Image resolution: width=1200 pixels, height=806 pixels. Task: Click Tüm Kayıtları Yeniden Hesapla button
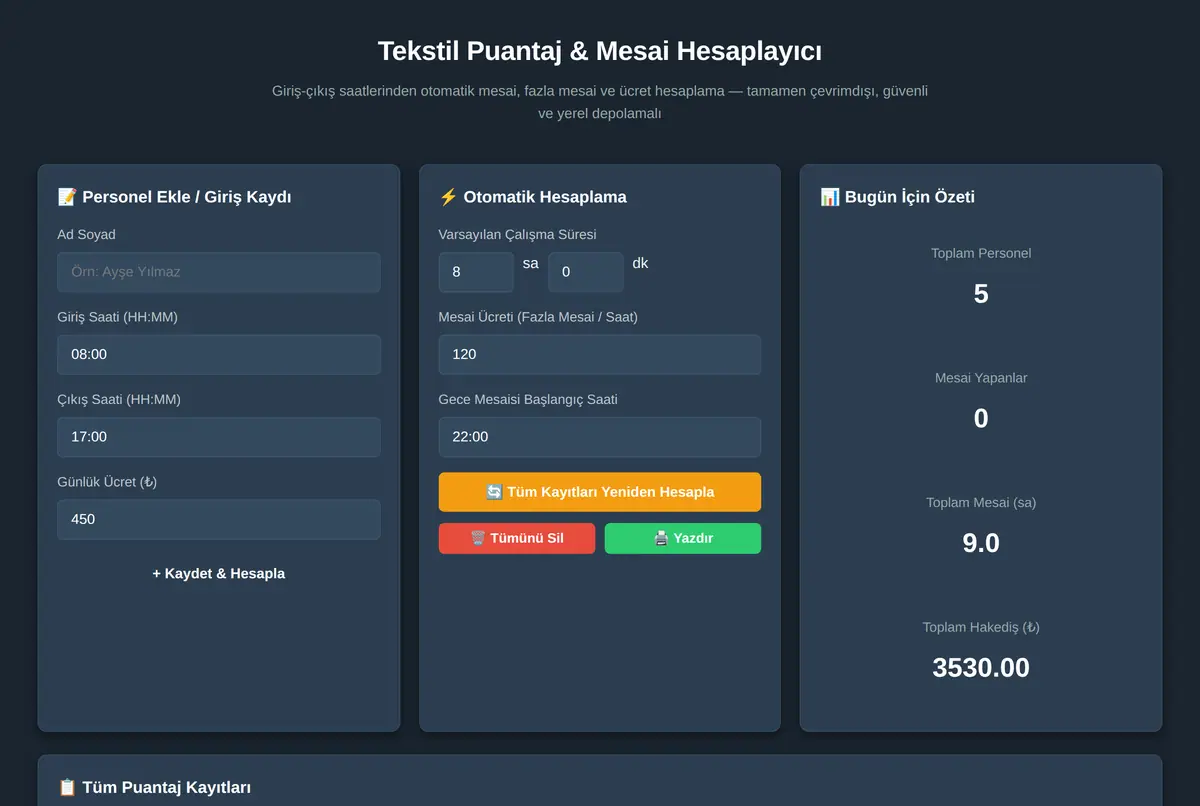coord(600,492)
